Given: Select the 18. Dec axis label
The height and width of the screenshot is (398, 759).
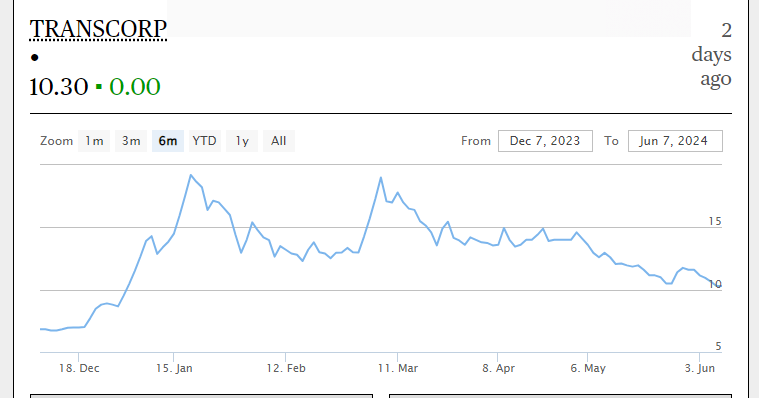Looking at the screenshot, I should [x=79, y=368].
